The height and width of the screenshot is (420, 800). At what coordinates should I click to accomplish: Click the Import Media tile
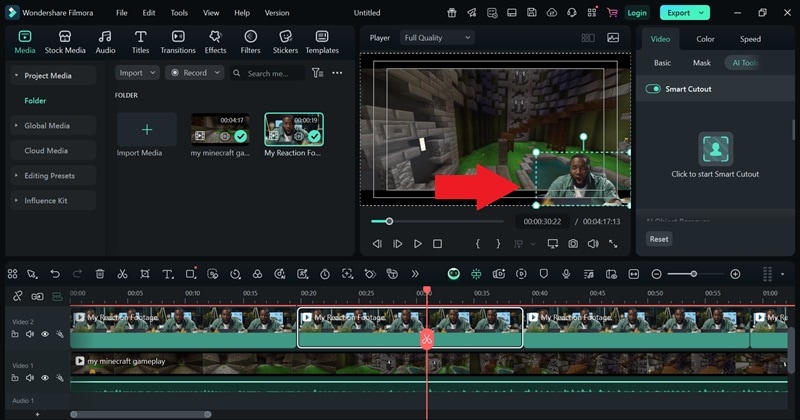146,130
